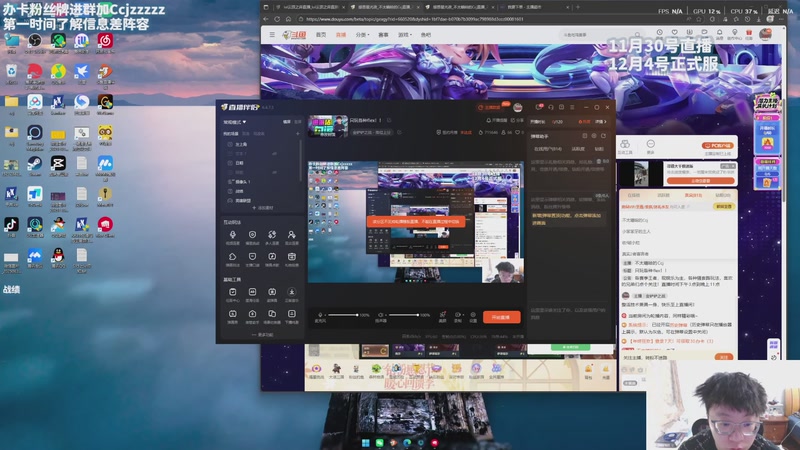Switch to activity tab in danmaku panel
The image size is (800, 450).
[578, 149]
